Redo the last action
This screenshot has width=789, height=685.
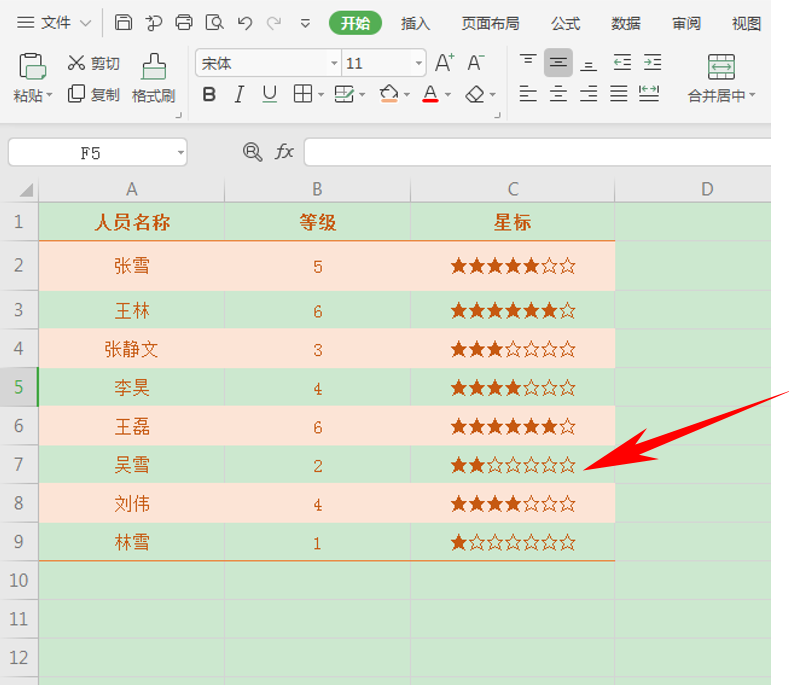point(274,23)
